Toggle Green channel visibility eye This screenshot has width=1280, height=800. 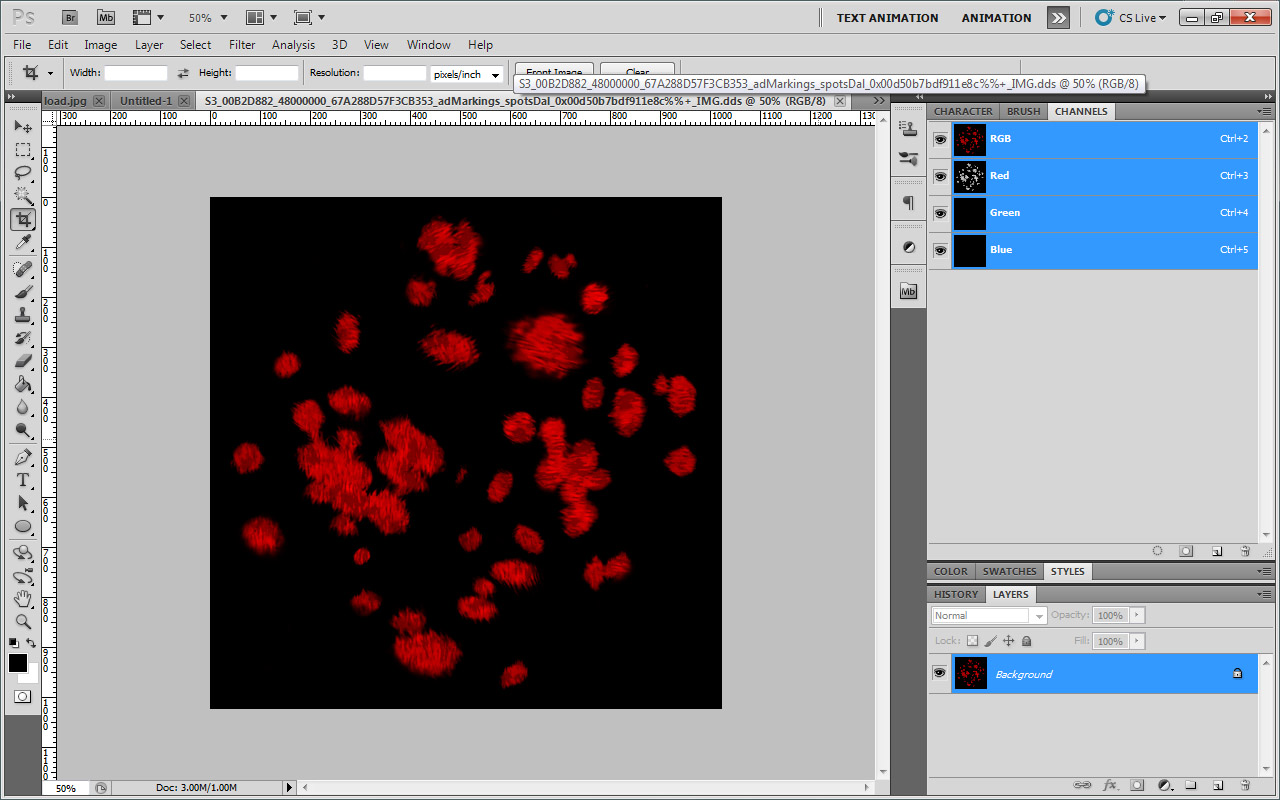coord(940,213)
